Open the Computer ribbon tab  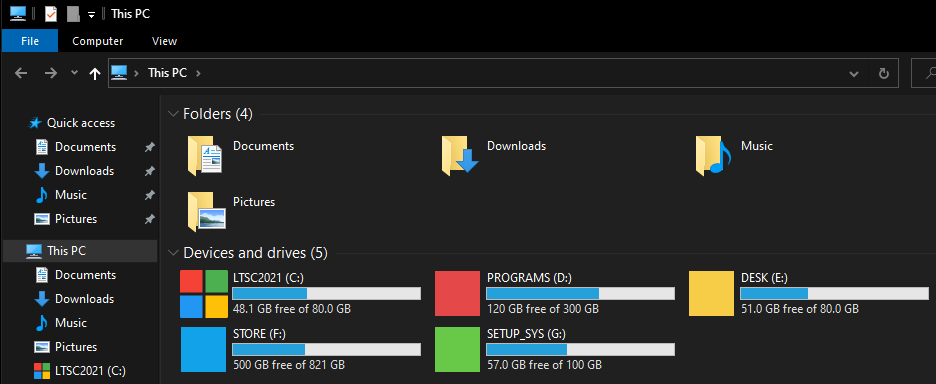(98, 41)
